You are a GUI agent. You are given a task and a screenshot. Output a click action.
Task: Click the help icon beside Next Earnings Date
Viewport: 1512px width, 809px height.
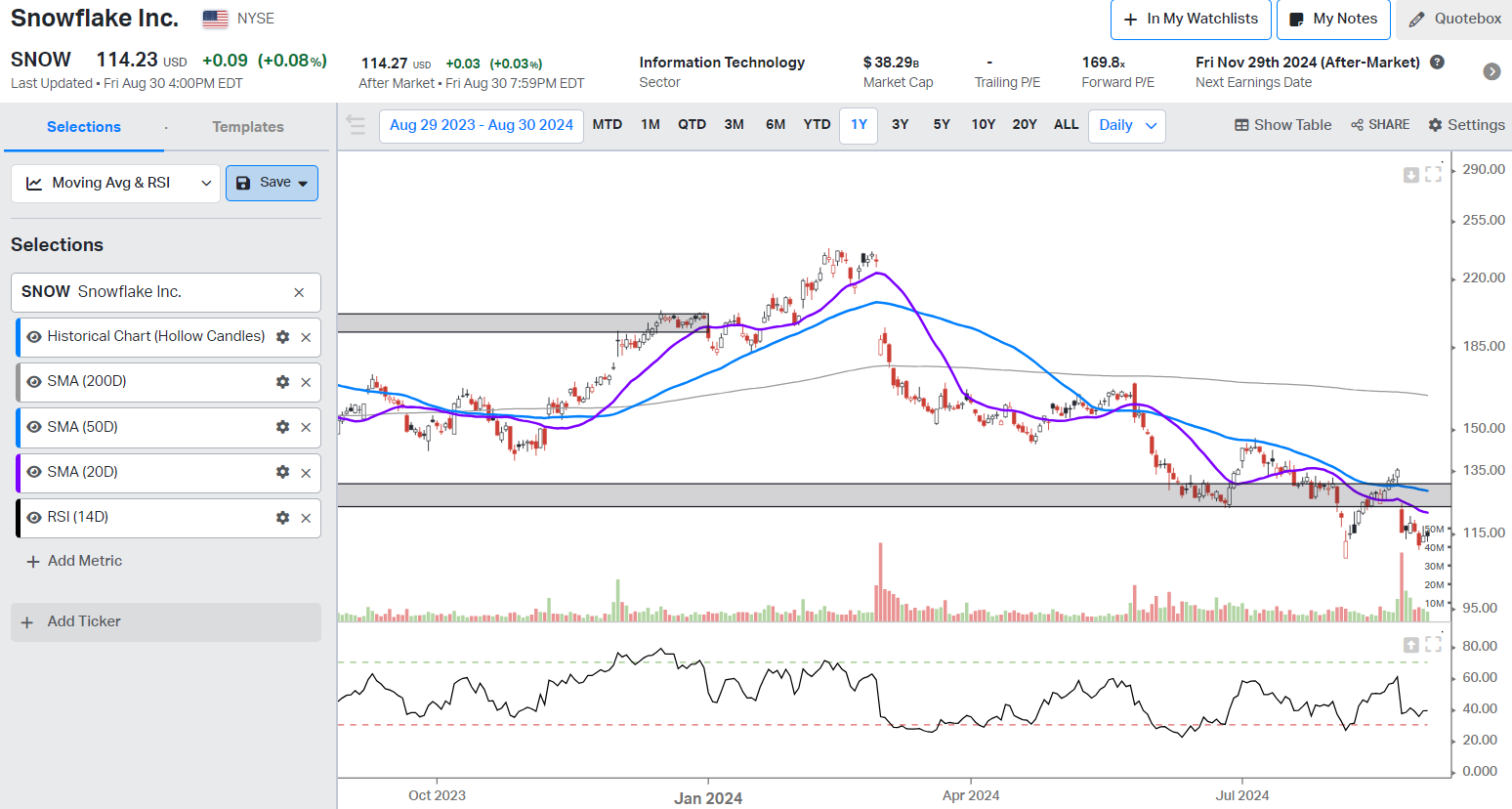click(x=1437, y=62)
